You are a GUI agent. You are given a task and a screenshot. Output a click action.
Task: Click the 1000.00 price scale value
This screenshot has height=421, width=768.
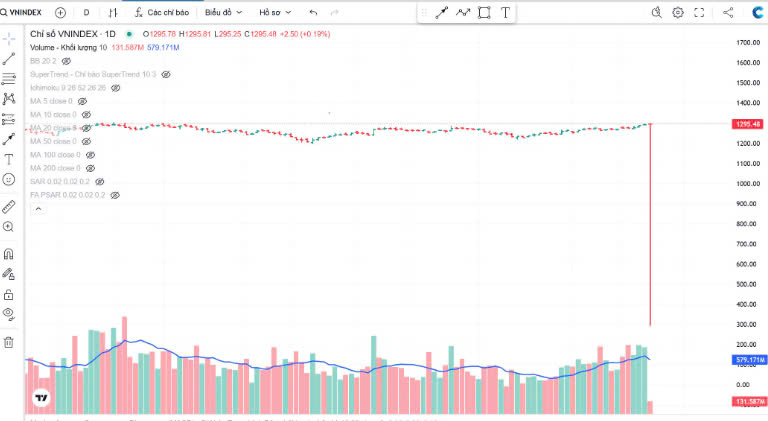point(748,184)
